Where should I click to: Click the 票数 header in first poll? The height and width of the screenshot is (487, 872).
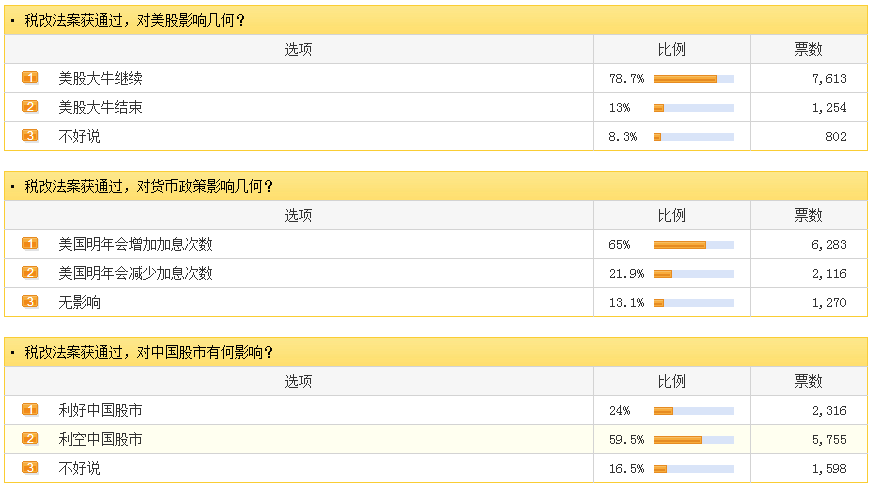[808, 49]
